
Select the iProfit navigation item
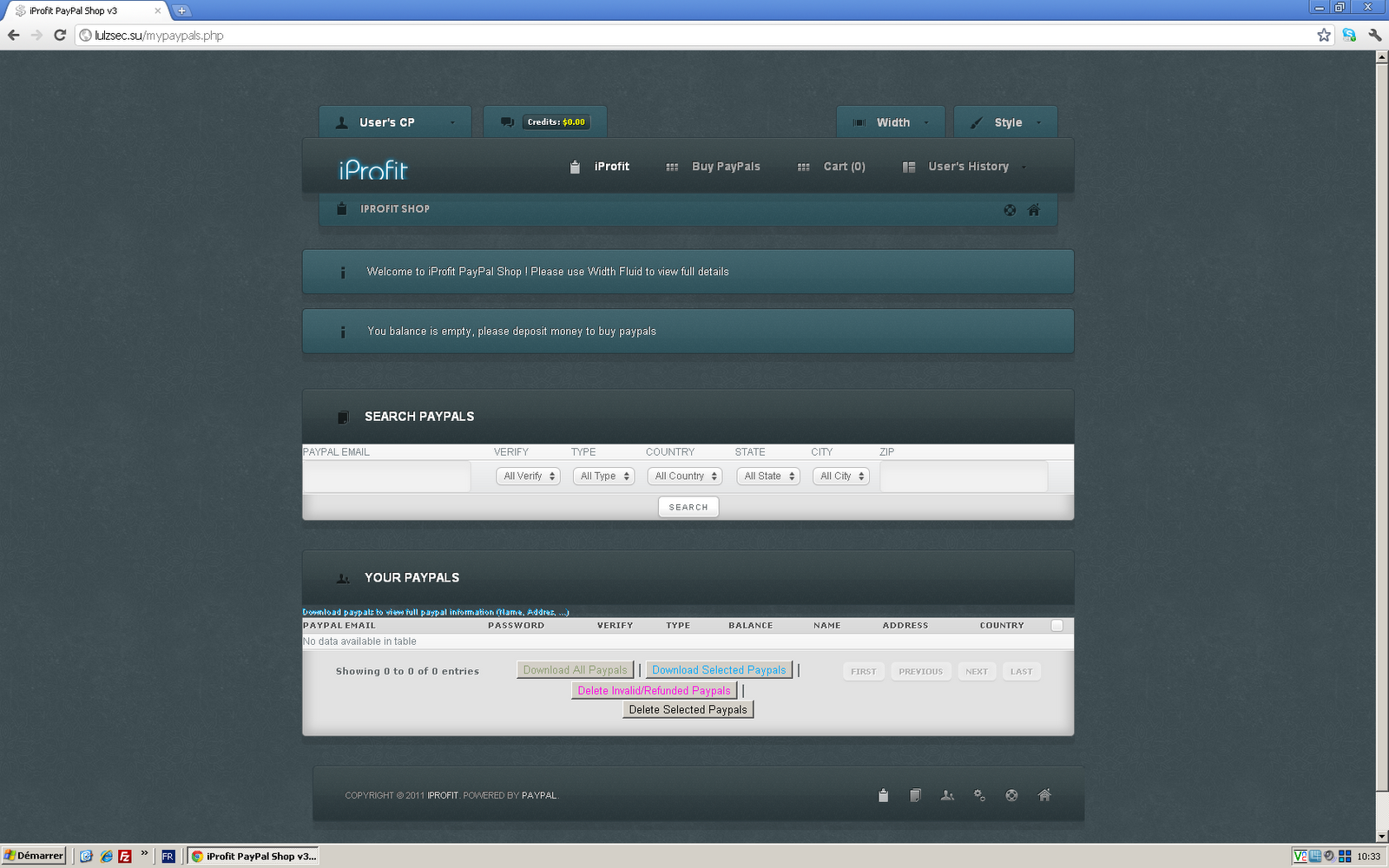[599, 167]
